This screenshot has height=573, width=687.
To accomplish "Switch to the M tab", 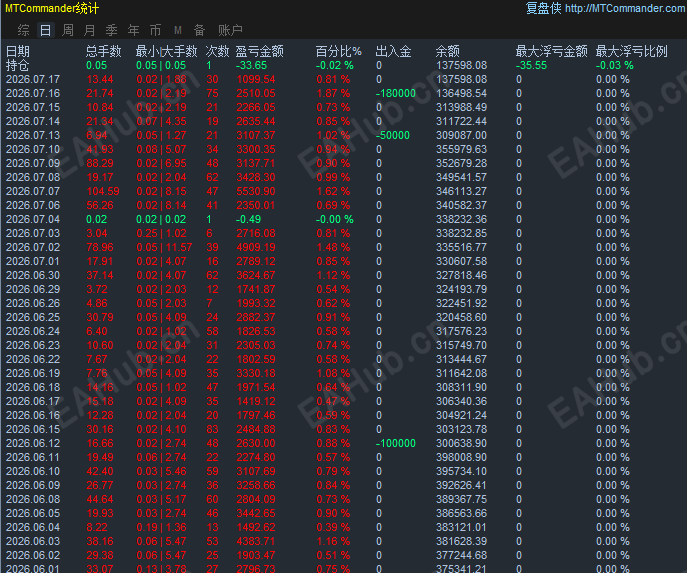I will coord(177,30).
